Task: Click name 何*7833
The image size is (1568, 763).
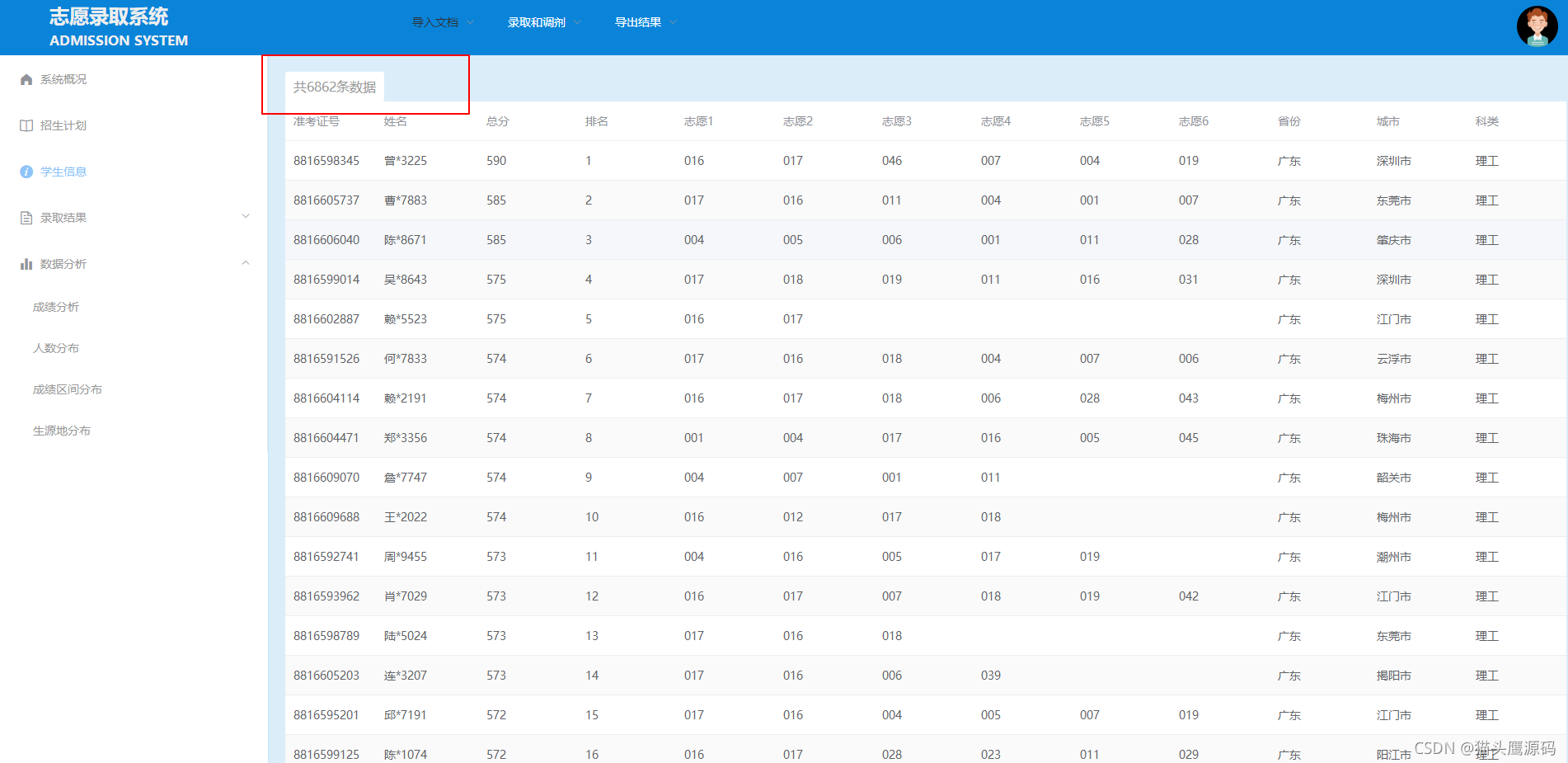Action: 406,359
